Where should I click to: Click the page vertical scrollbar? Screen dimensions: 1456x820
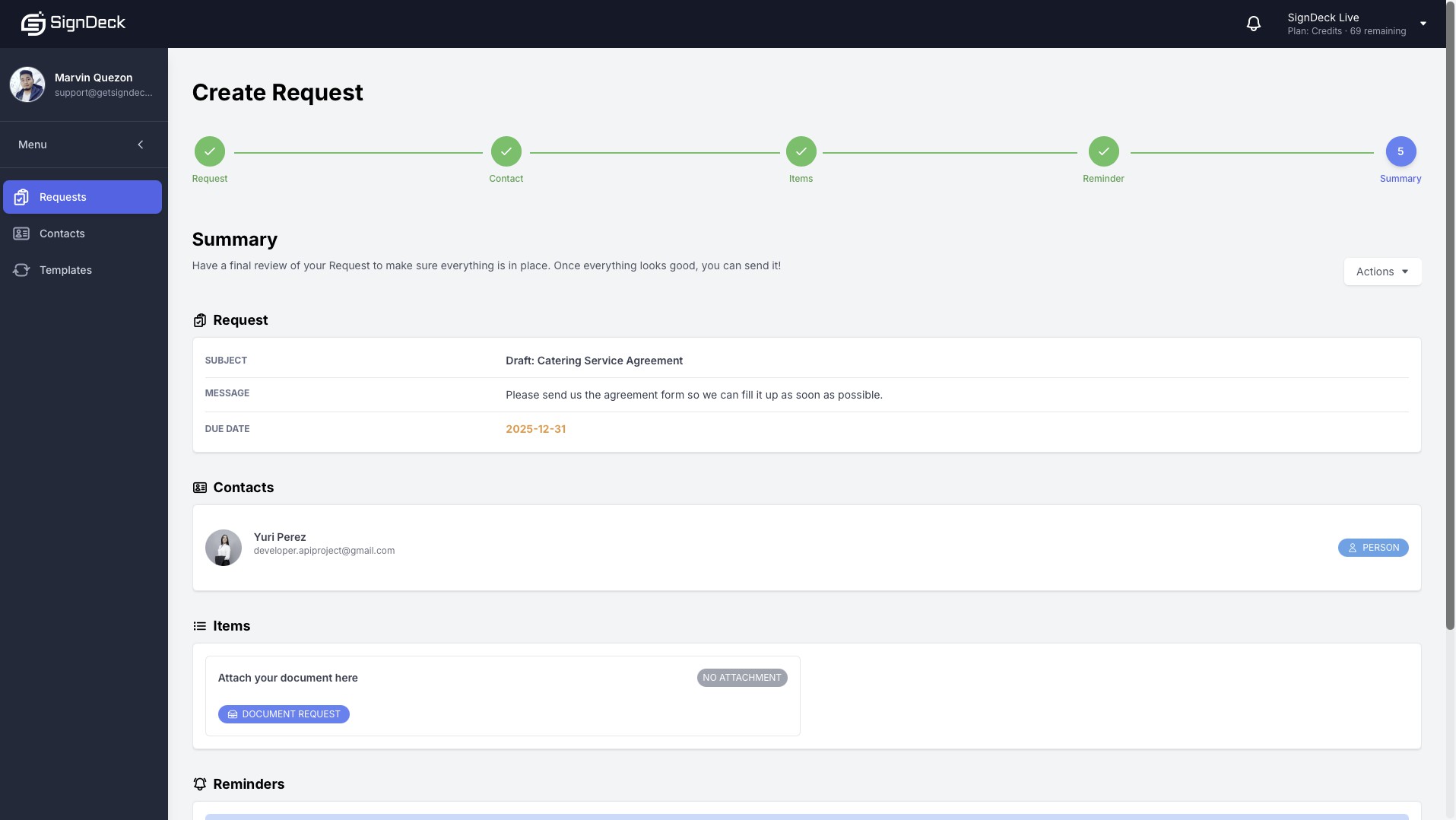pyautogui.click(x=1451, y=316)
